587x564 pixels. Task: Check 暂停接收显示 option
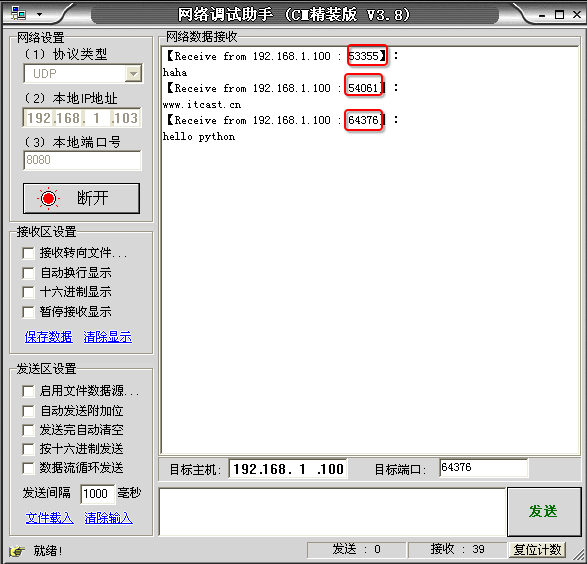(x=28, y=312)
